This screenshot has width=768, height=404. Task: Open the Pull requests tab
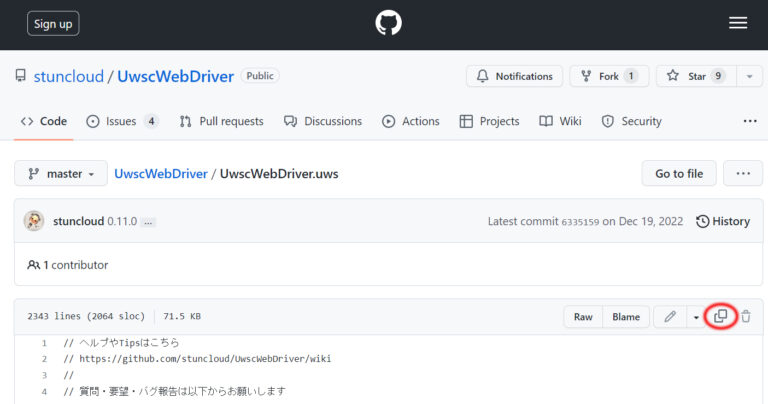[x=221, y=121]
